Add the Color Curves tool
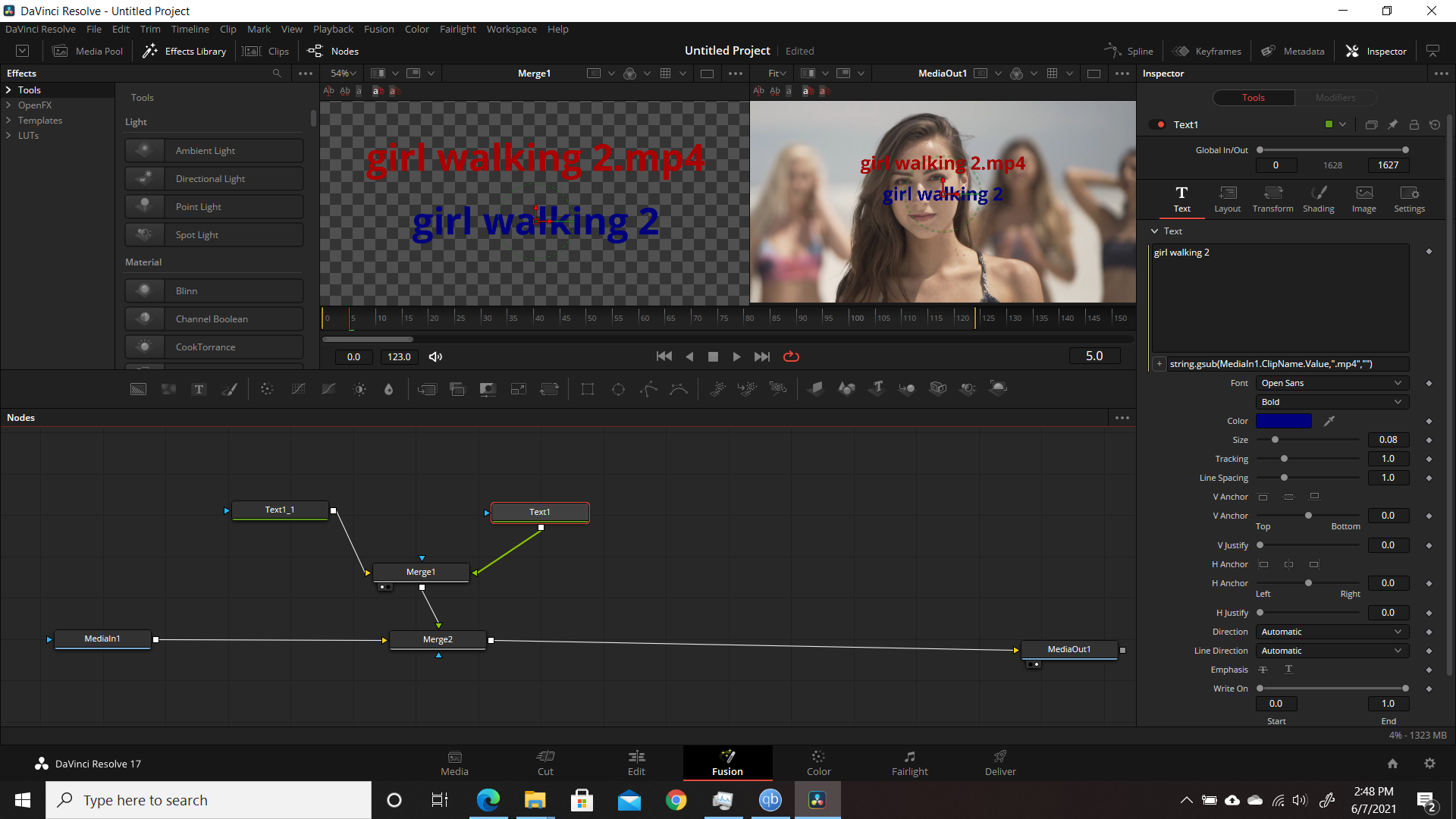The image size is (1456, 819). pos(298,389)
